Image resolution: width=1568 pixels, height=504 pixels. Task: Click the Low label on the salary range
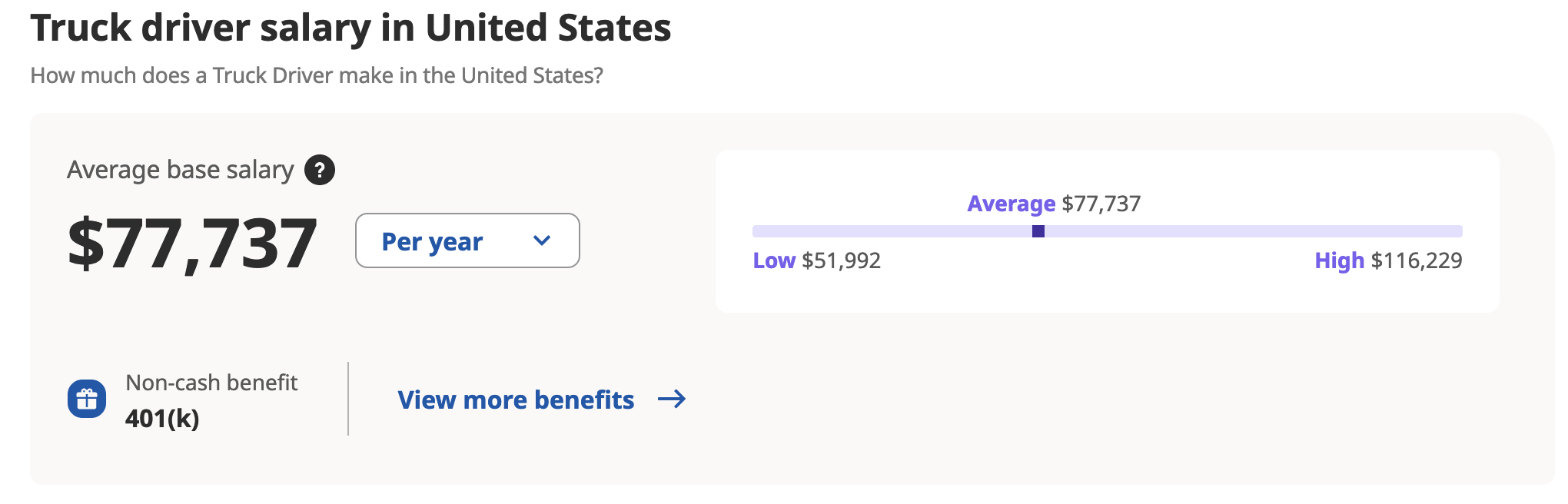[x=773, y=261]
